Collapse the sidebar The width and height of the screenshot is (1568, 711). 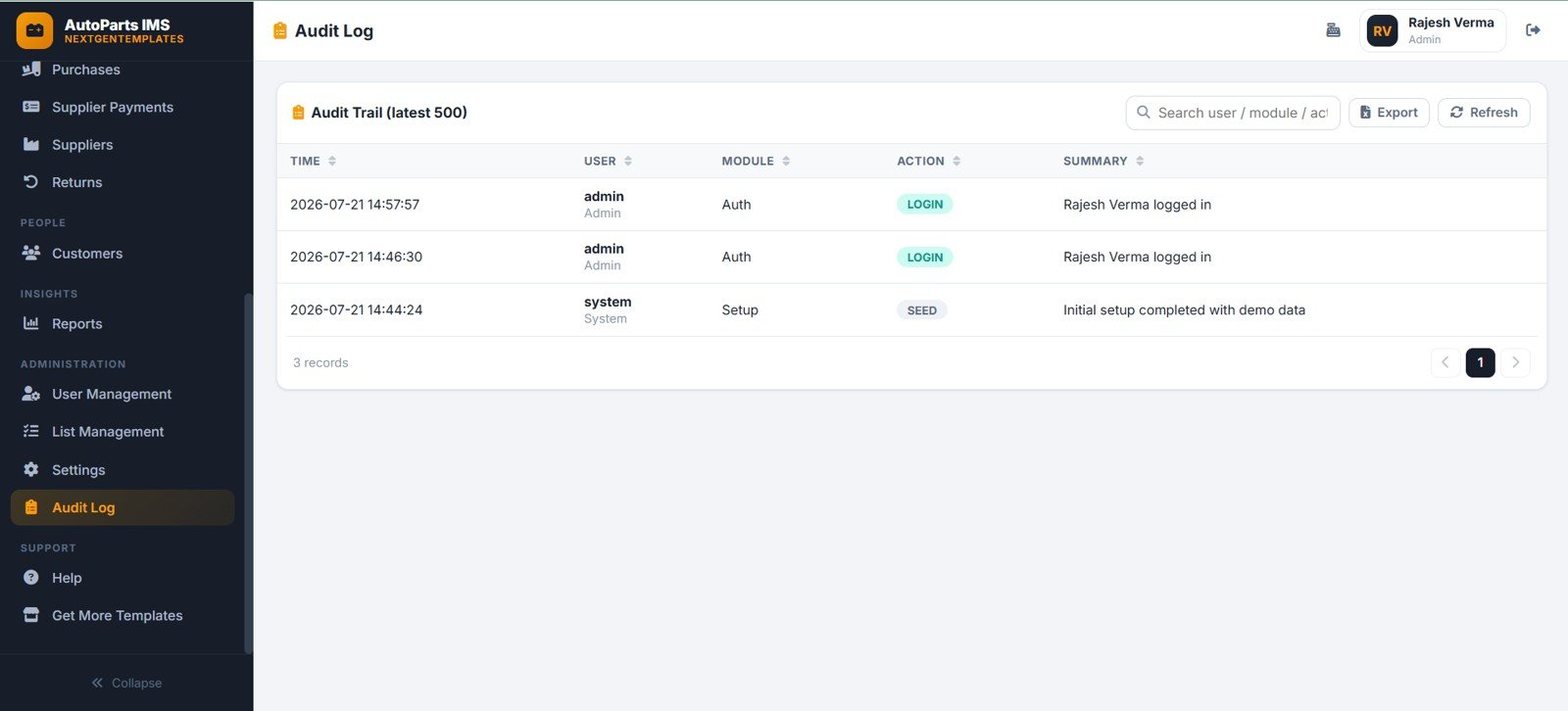126,683
